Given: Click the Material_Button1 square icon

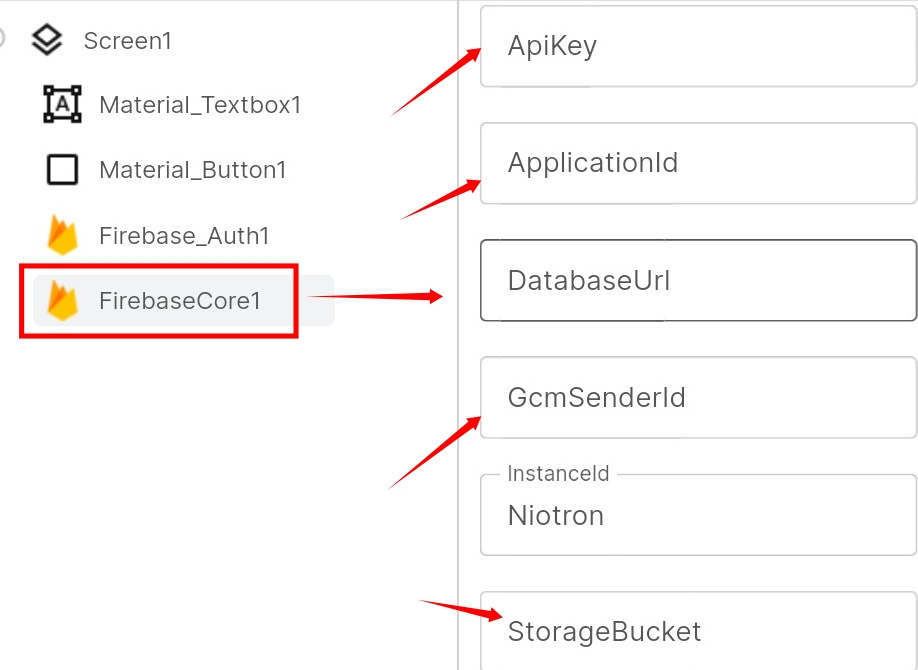Looking at the screenshot, I should click(x=62, y=170).
